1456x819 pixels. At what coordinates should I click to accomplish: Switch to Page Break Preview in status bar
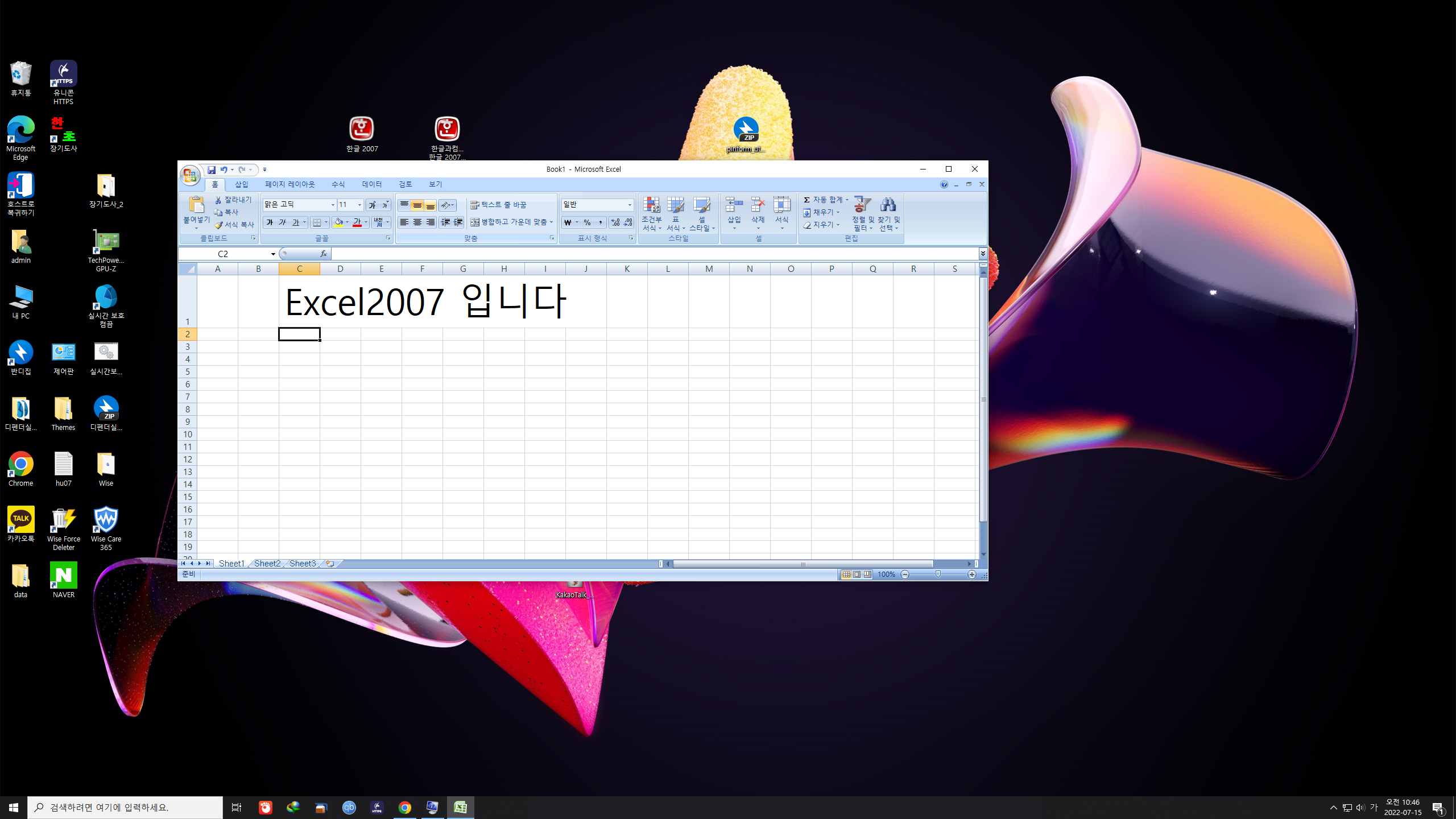pyautogui.click(x=867, y=574)
